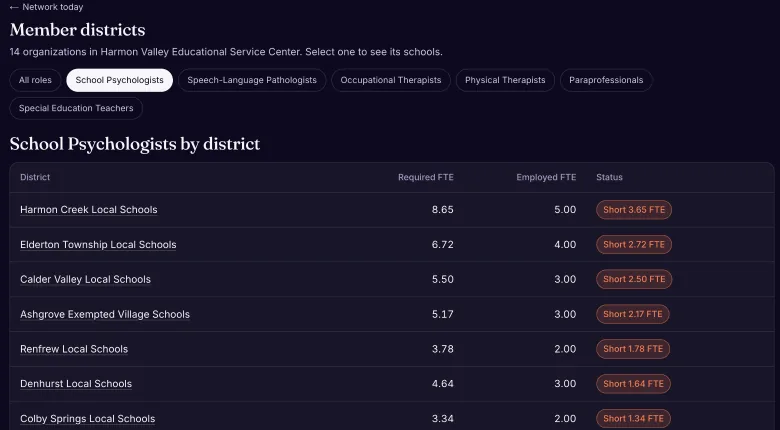Click the District column header

pos(35,177)
